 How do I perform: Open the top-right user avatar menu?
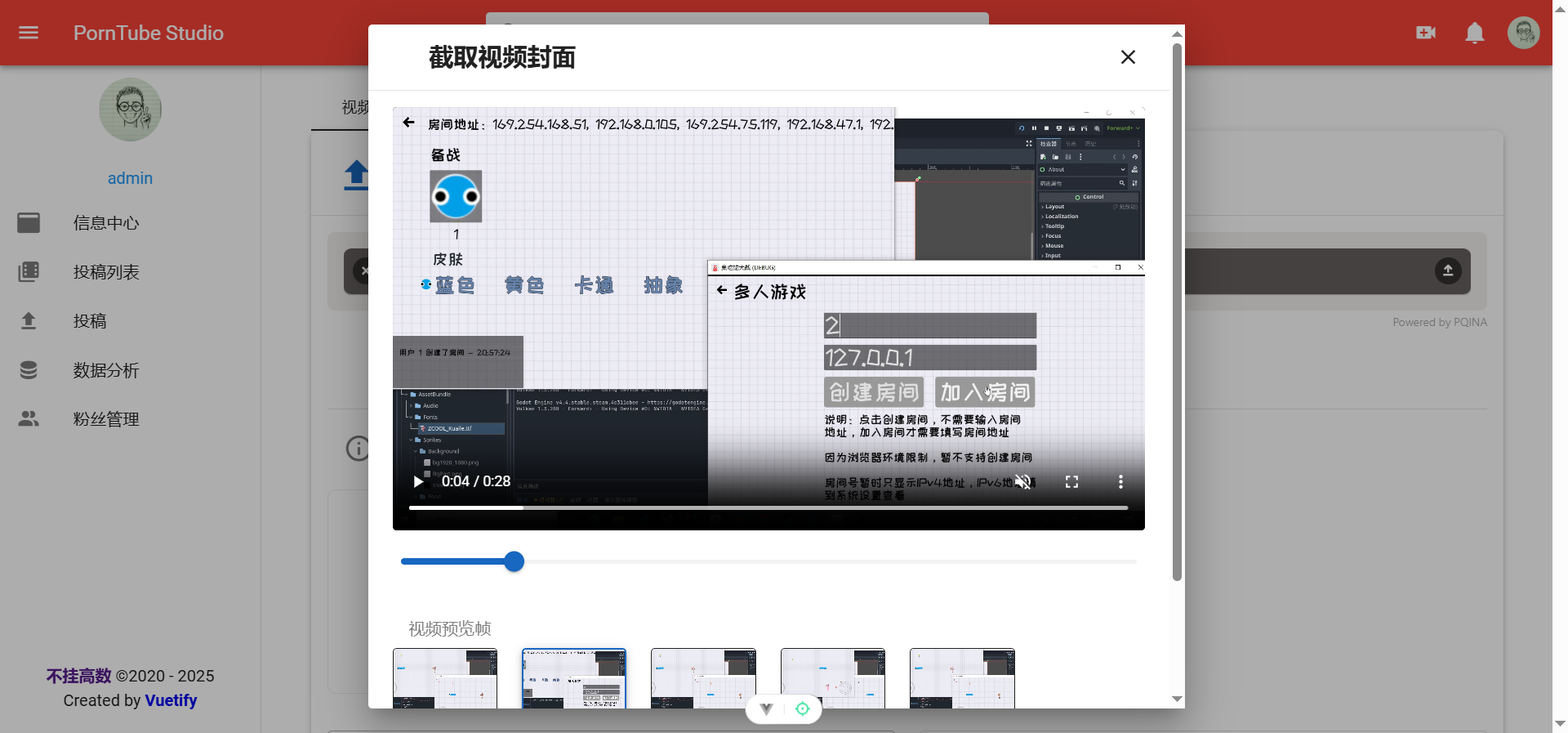tap(1524, 33)
